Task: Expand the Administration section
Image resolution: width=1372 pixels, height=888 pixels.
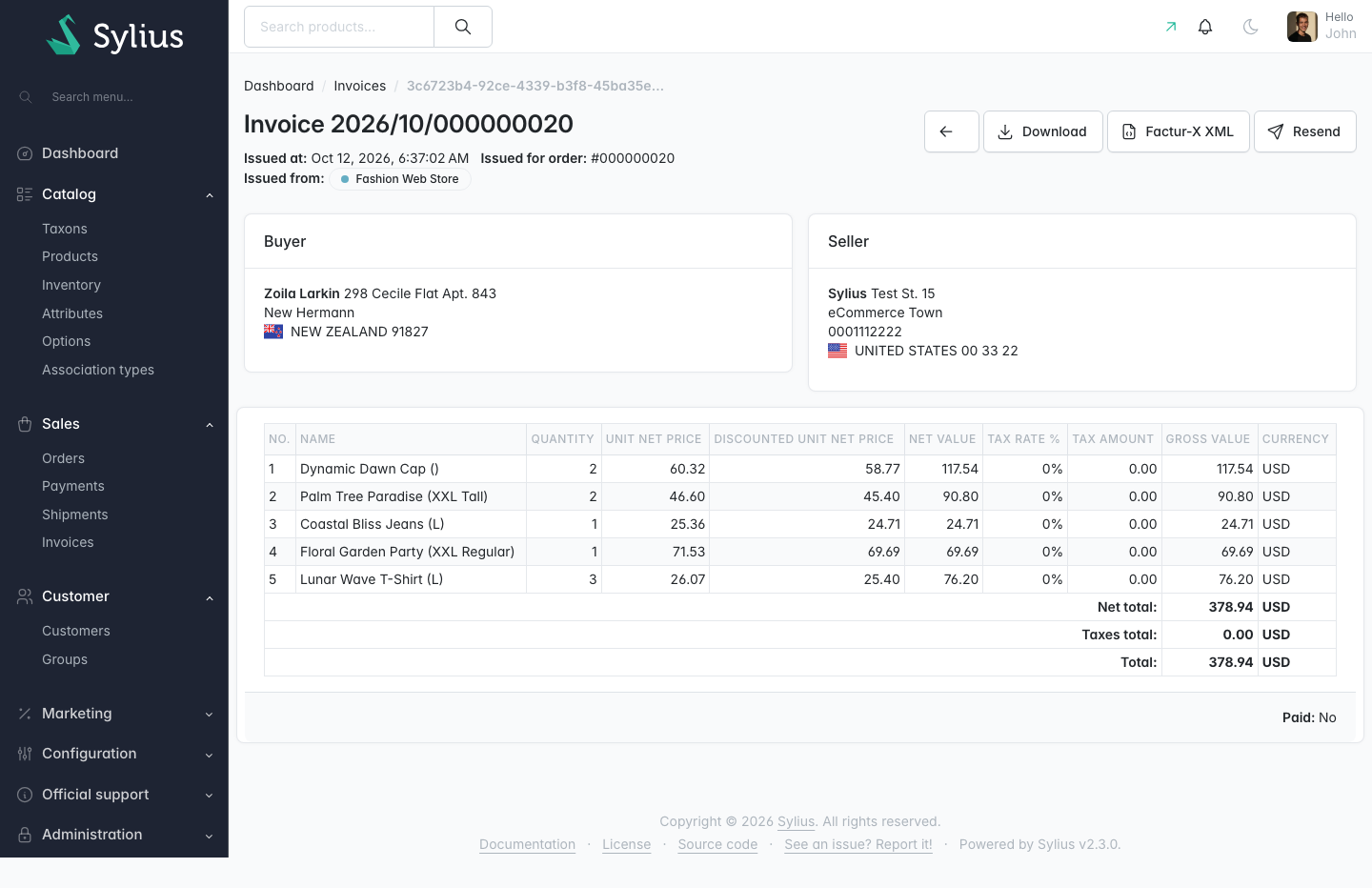Action: click(x=114, y=835)
